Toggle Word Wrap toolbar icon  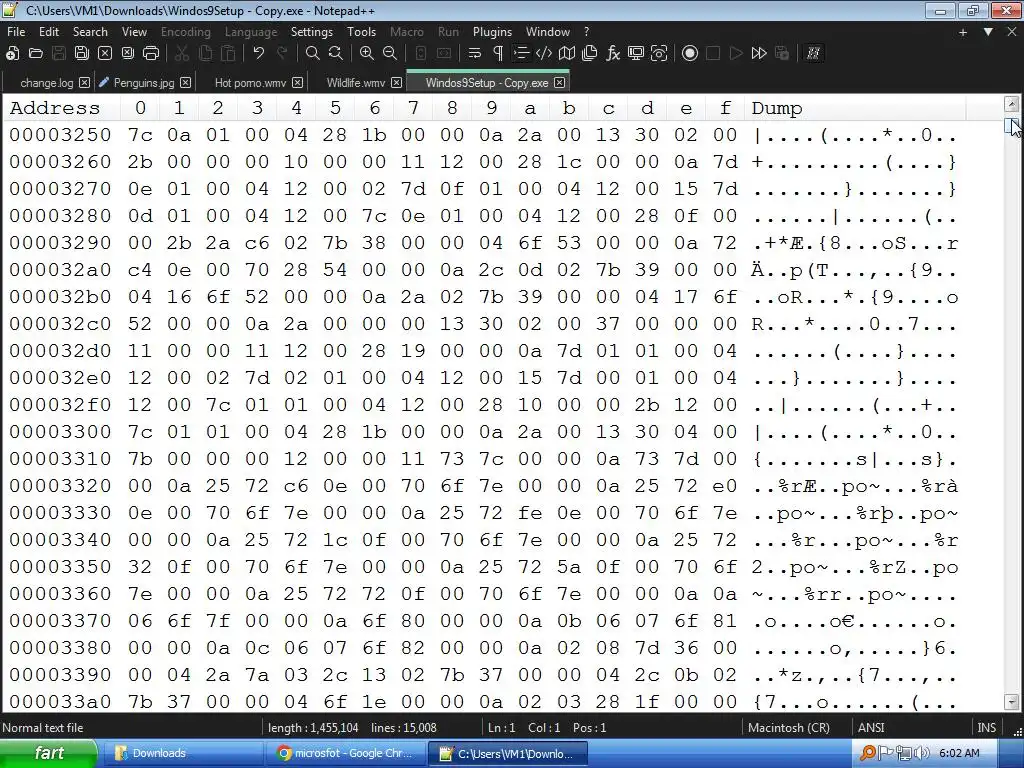point(475,54)
